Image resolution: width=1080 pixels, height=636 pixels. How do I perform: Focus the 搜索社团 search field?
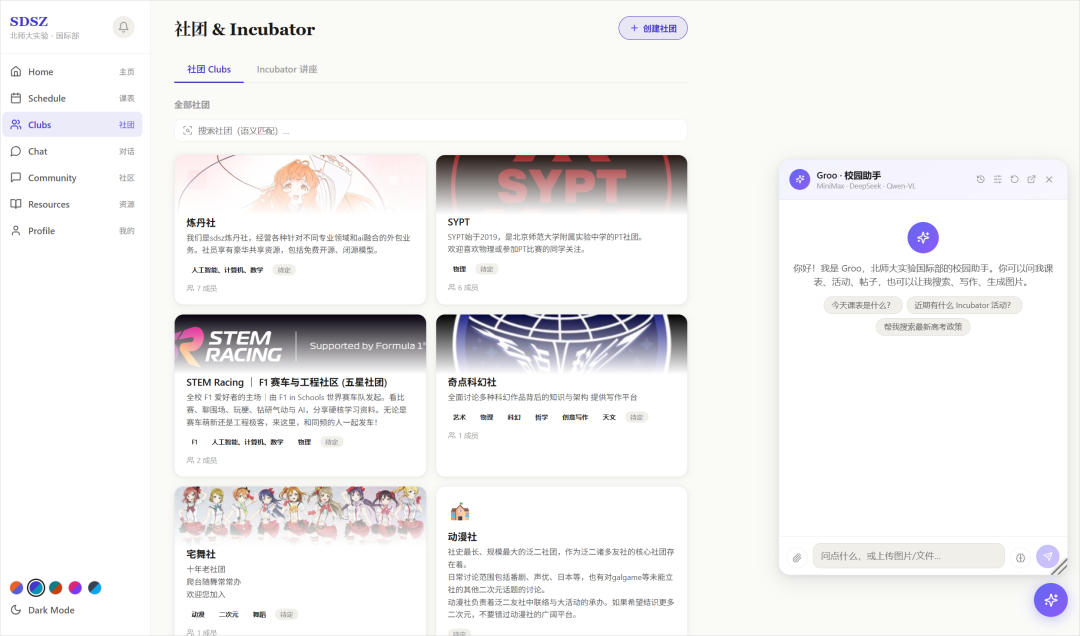coord(430,130)
